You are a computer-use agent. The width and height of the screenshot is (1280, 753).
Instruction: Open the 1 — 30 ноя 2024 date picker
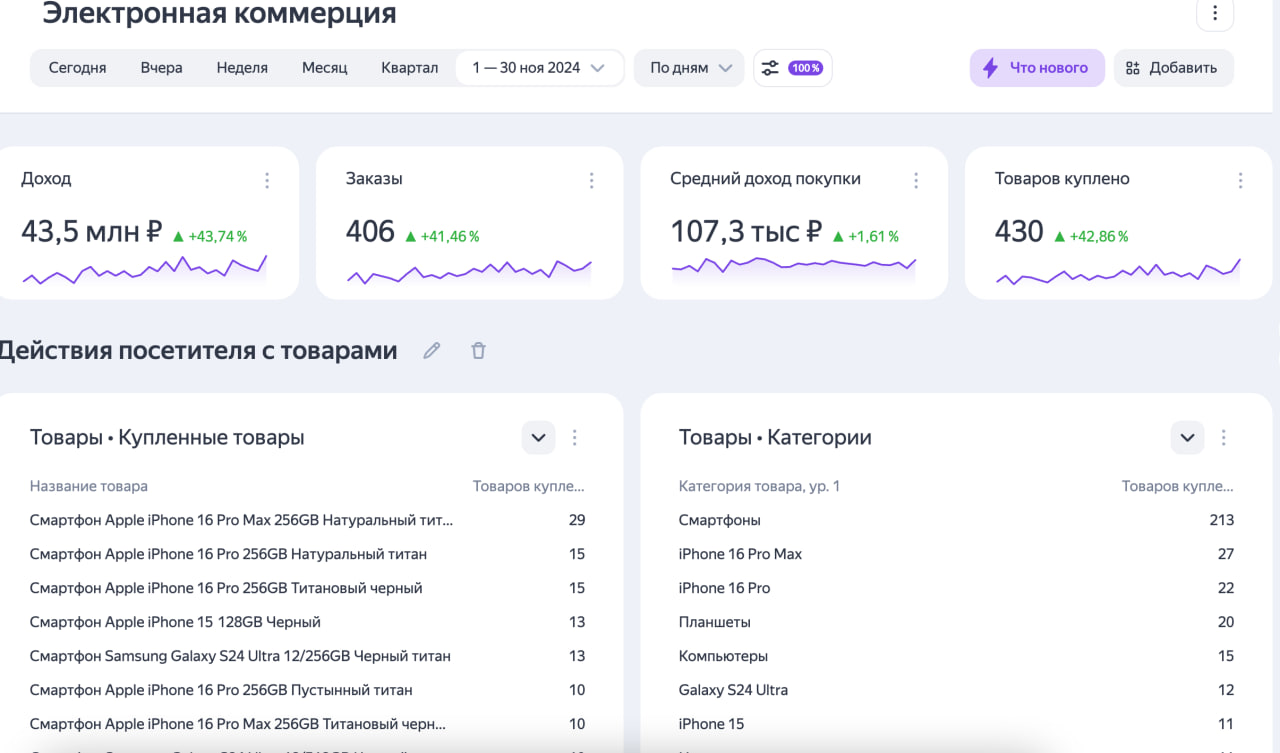click(x=539, y=67)
